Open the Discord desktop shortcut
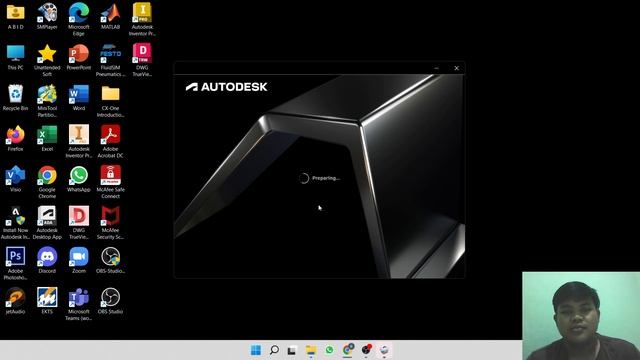Viewport: 640px width, 360px height. tap(47, 260)
